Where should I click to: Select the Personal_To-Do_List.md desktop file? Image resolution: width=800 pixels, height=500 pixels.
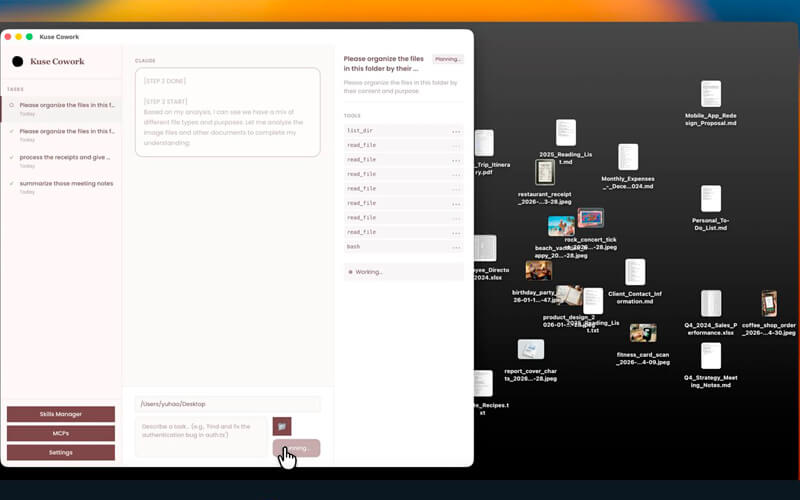tap(711, 199)
